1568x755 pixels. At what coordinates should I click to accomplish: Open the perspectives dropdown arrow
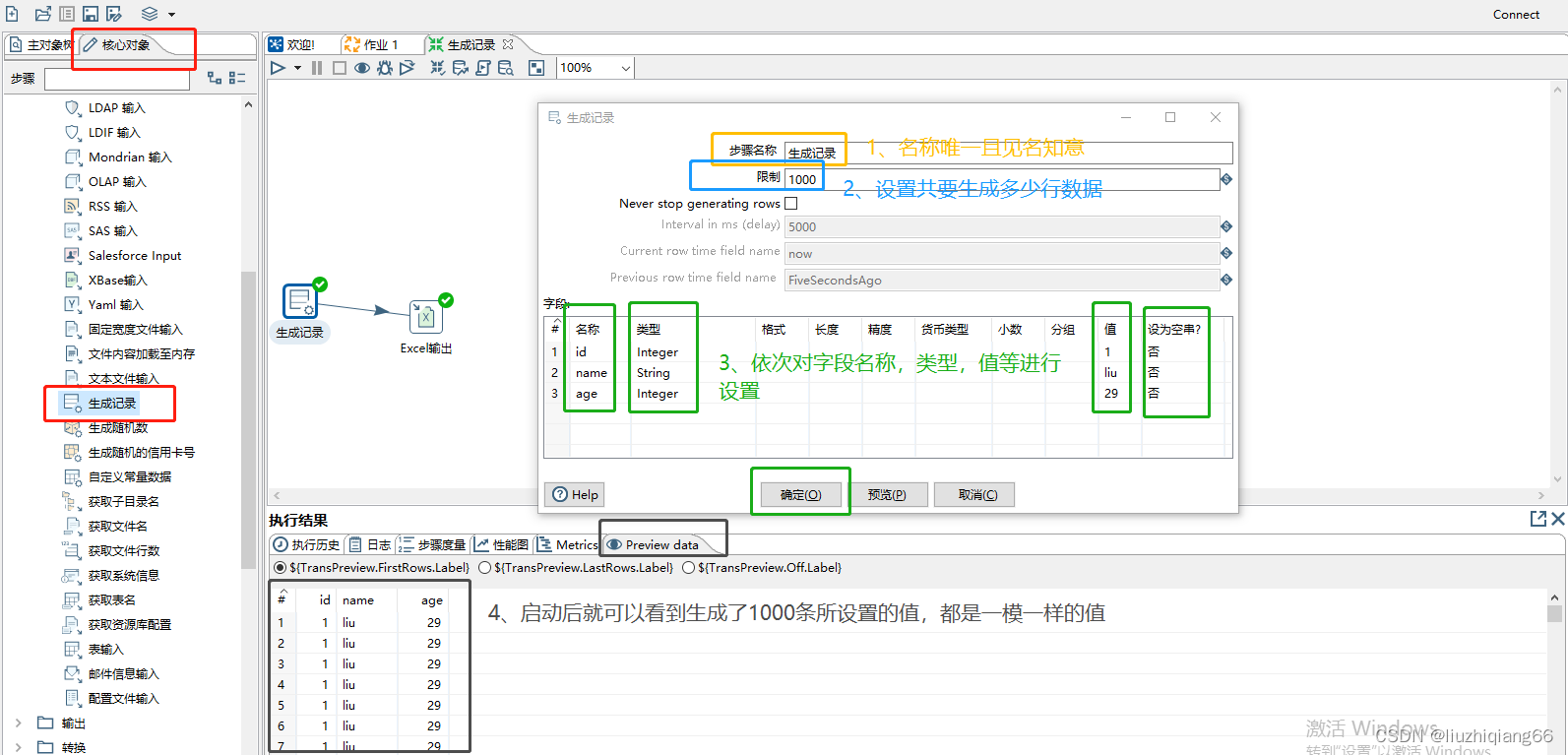(171, 15)
